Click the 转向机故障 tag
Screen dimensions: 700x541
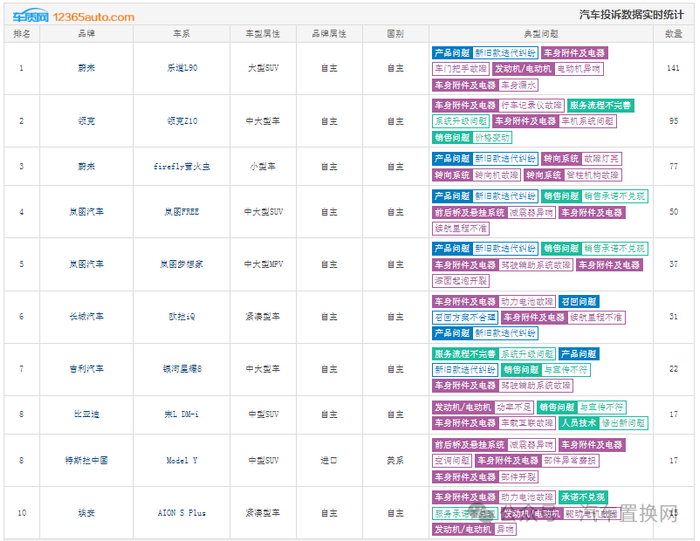click(x=496, y=175)
